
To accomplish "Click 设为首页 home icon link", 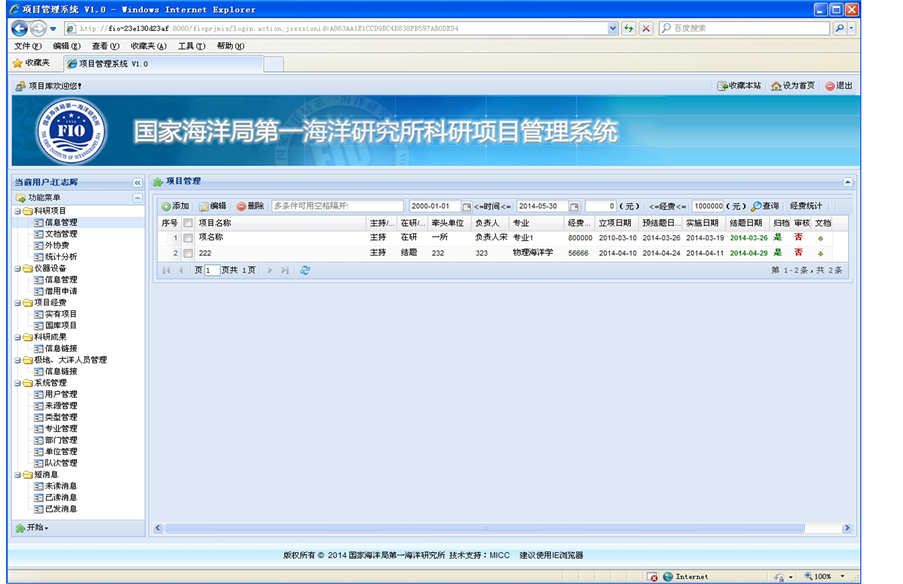I will click(793, 86).
